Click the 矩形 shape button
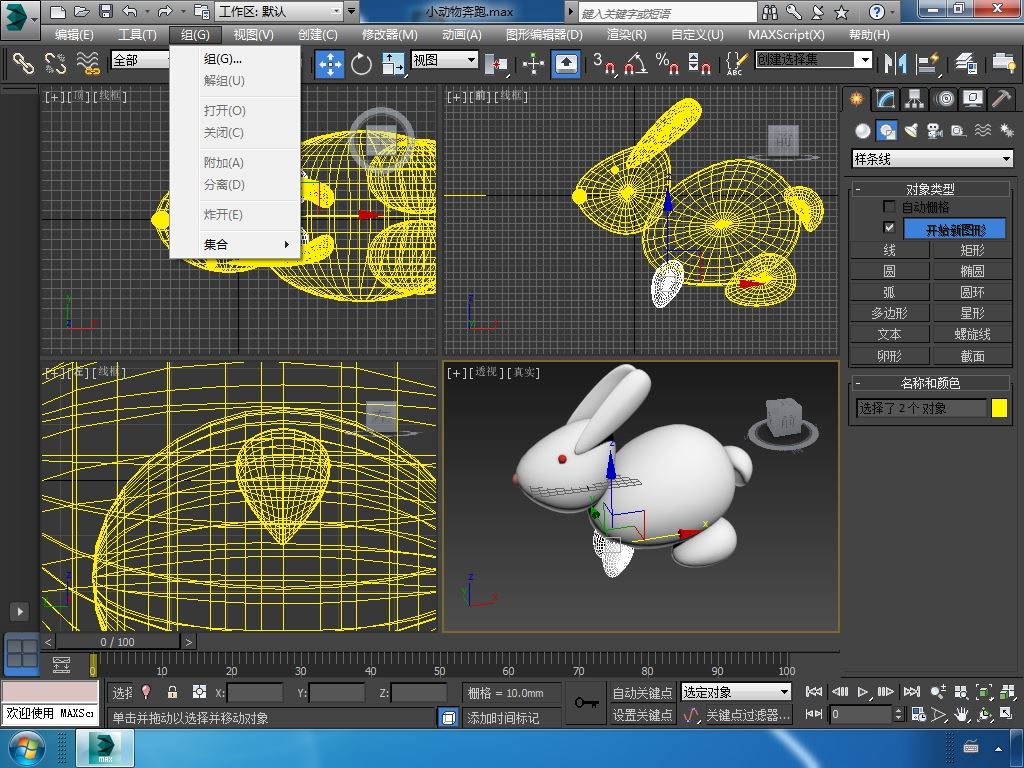The height and width of the screenshot is (768, 1024). tap(972, 250)
